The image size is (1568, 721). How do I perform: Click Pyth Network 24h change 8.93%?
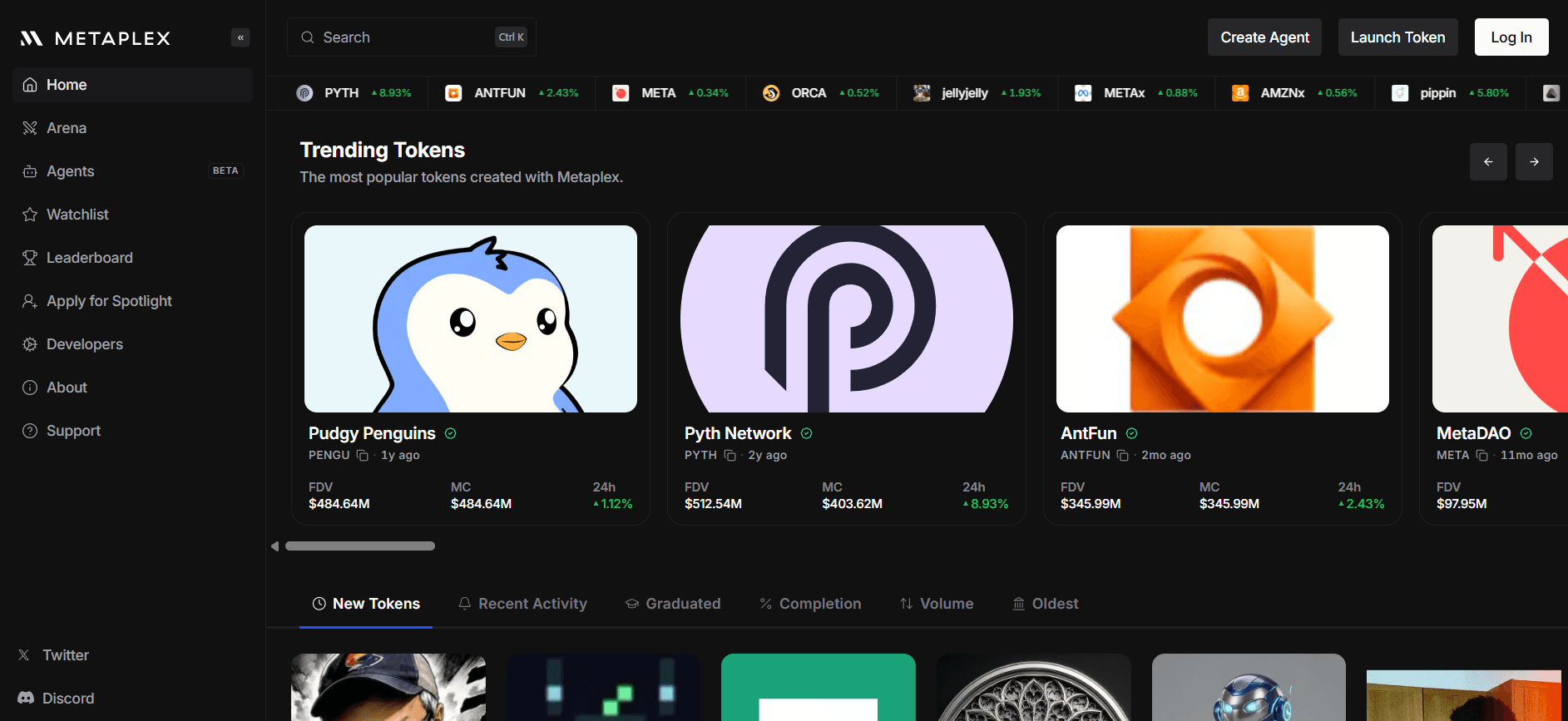click(986, 504)
